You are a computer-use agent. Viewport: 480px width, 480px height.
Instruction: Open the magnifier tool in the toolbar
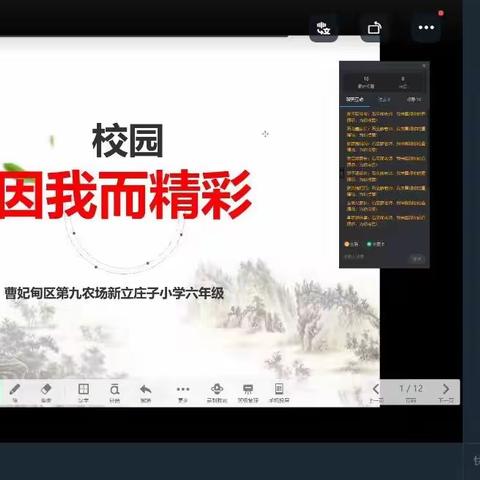pos(114,392)
